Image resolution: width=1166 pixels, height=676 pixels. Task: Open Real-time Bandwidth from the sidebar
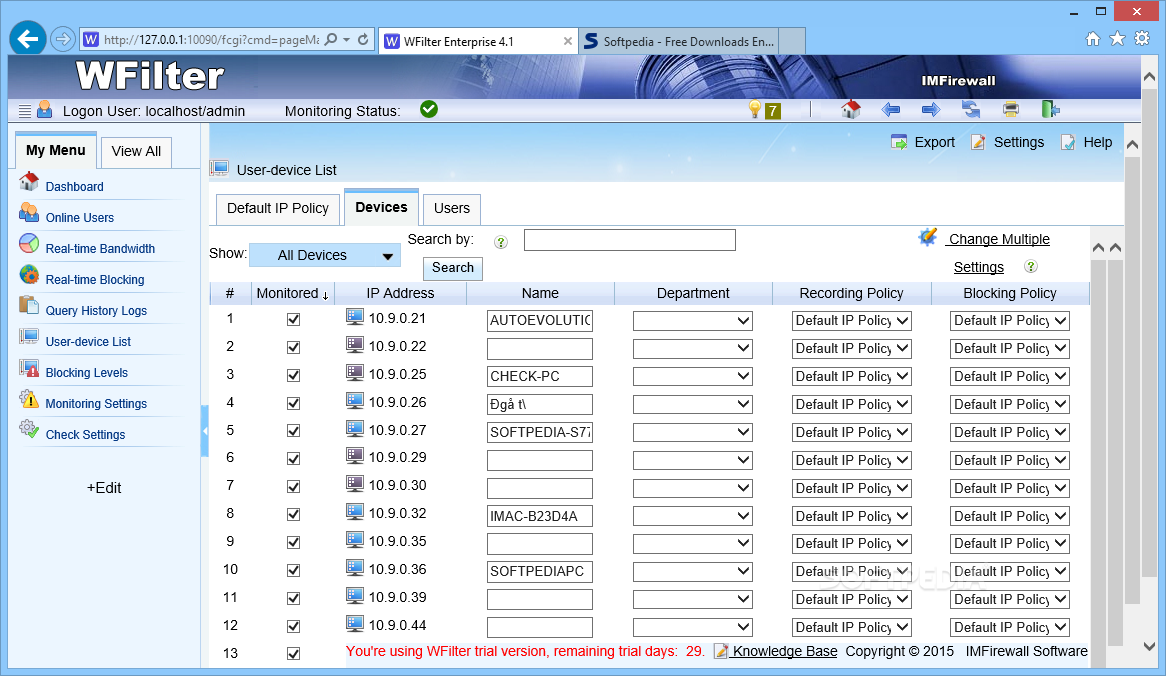(x=100, y=249)
